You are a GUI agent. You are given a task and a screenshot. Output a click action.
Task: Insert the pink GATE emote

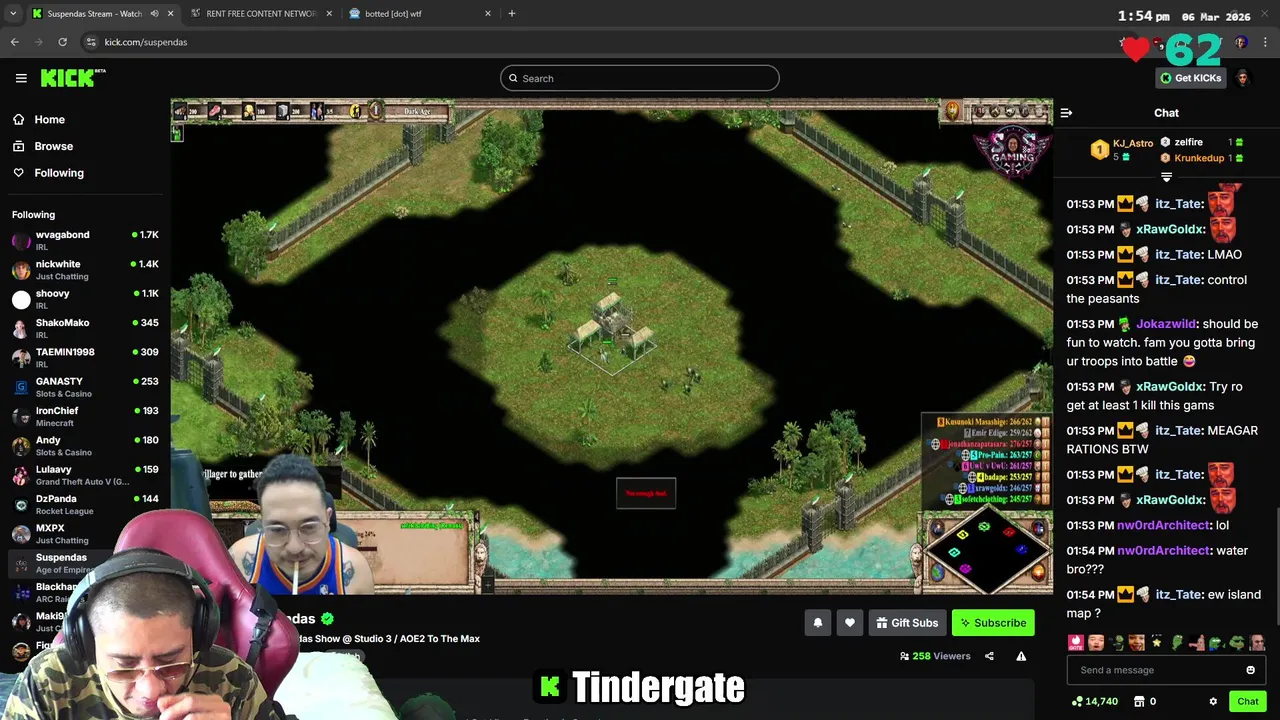click(1076, 643)
